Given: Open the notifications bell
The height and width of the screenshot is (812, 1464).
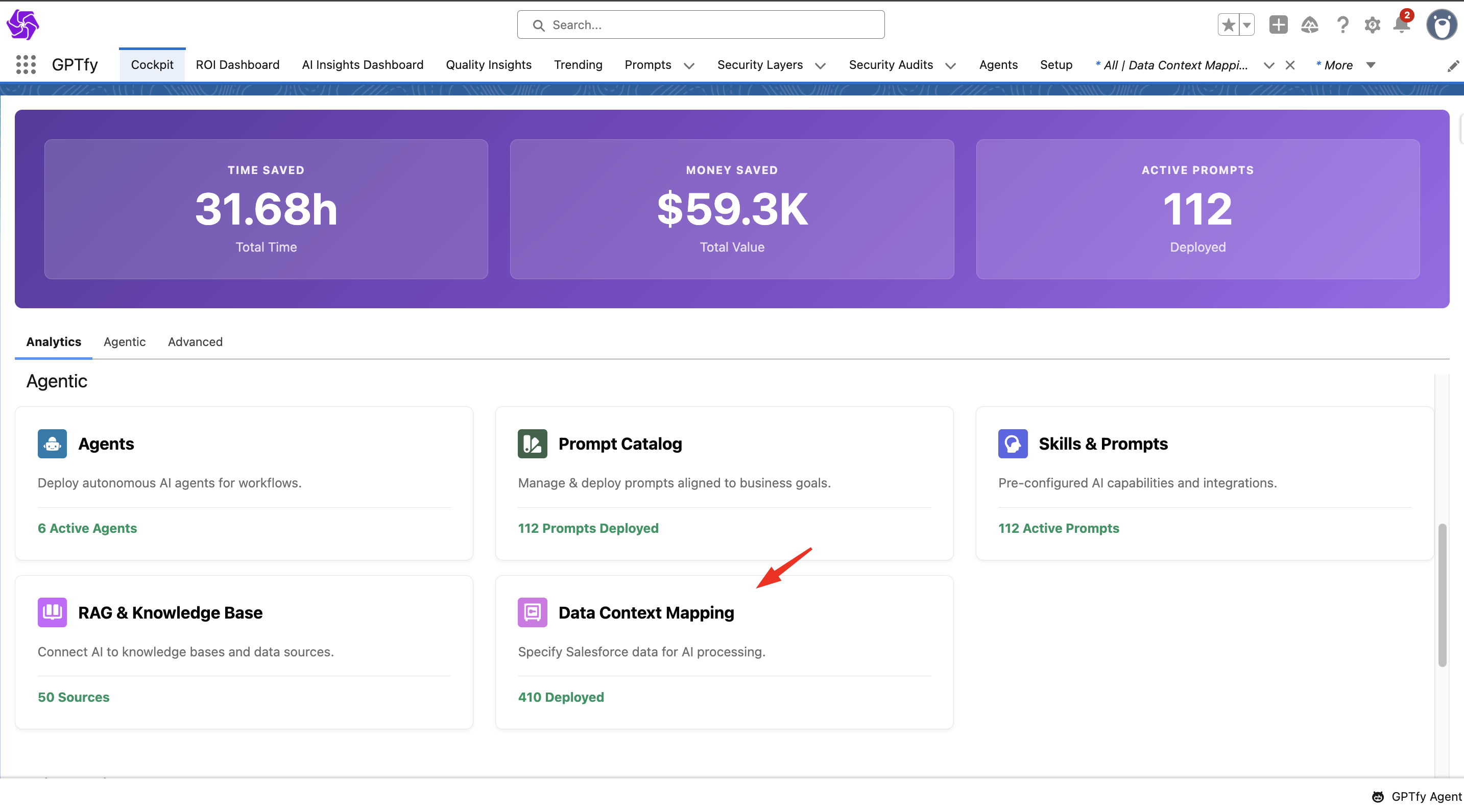Looking at the screenshot, I should point(1402,25).
